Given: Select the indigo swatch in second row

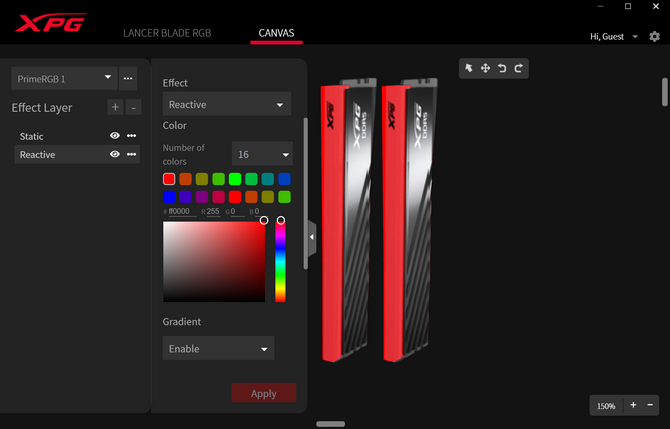Looking at the screenshot, I should pyautogui.click(x=185, y=197).
